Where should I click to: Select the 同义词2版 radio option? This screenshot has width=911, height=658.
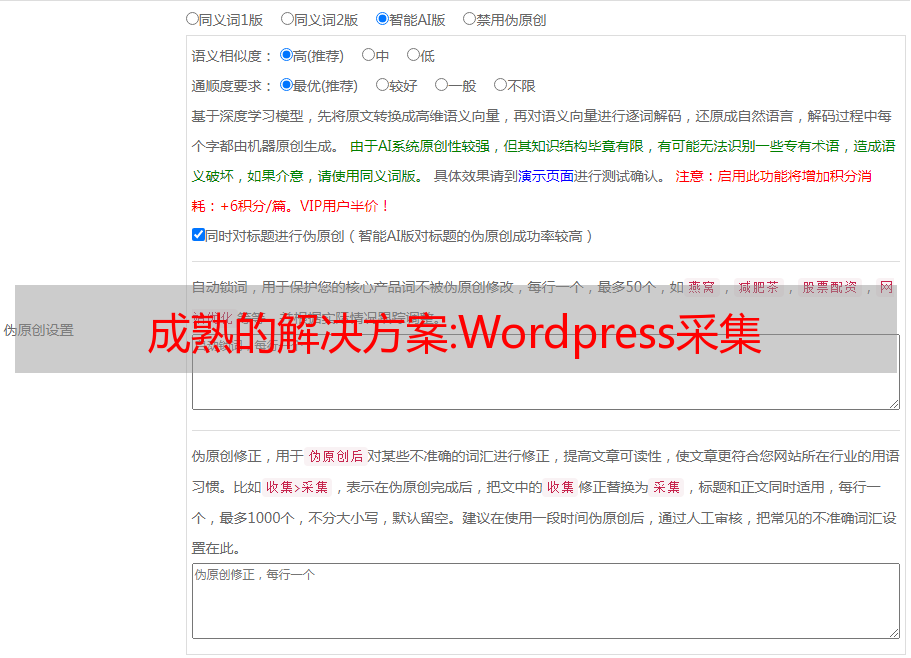coord(287,19)
